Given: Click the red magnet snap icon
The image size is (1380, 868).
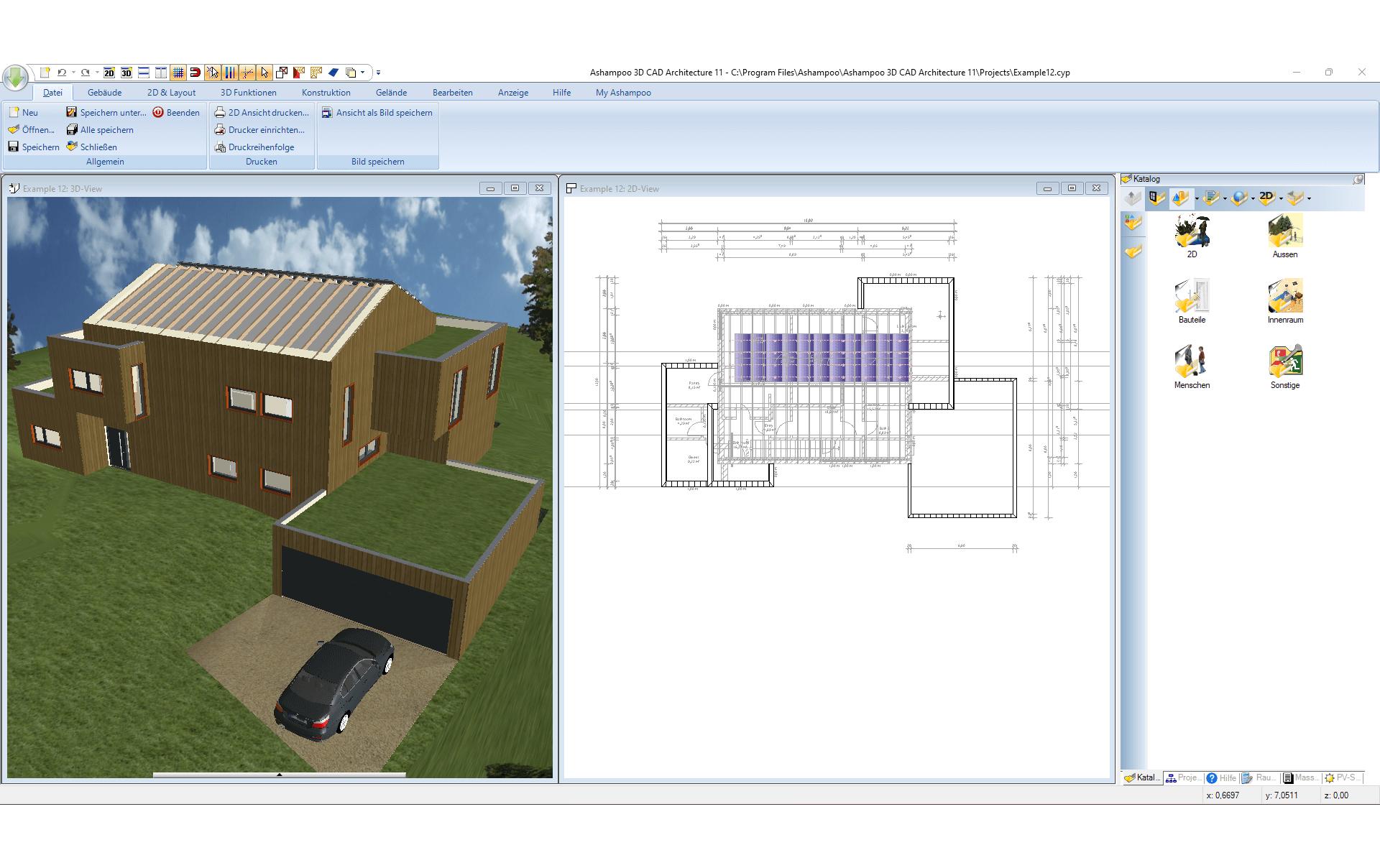Looking at the screenshot, I should tap(195, 73).
